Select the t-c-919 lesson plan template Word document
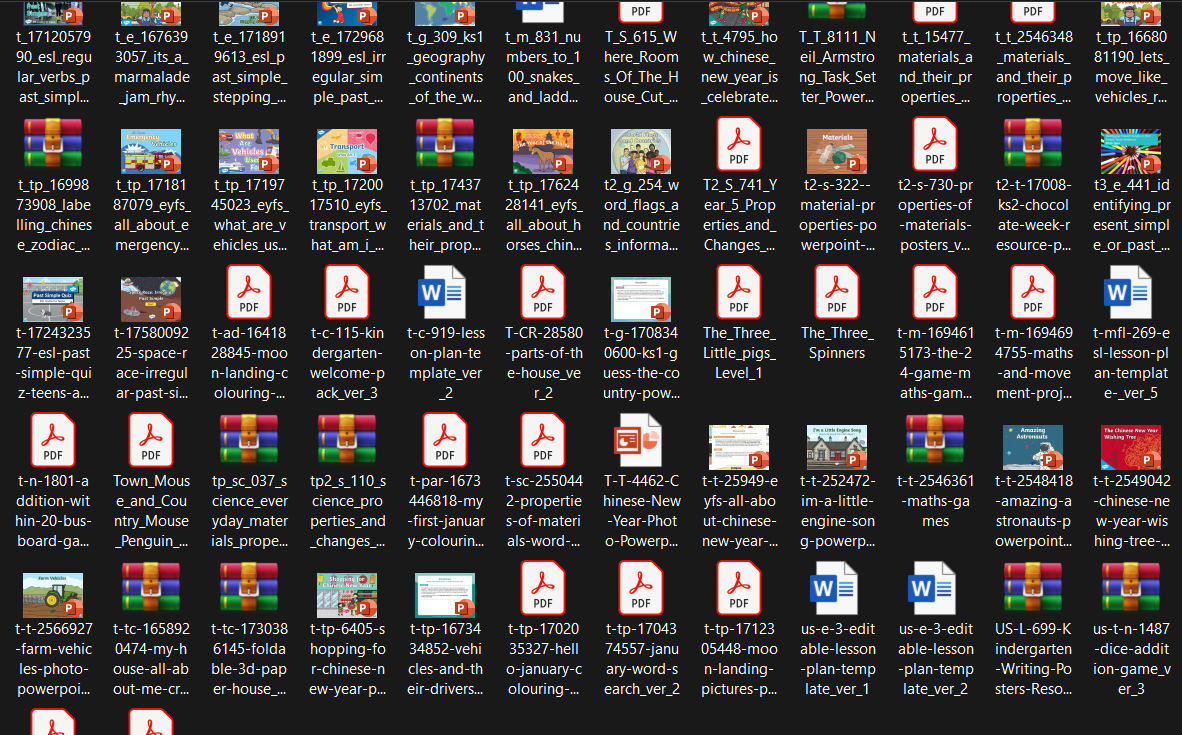 (x=445, y=295)
